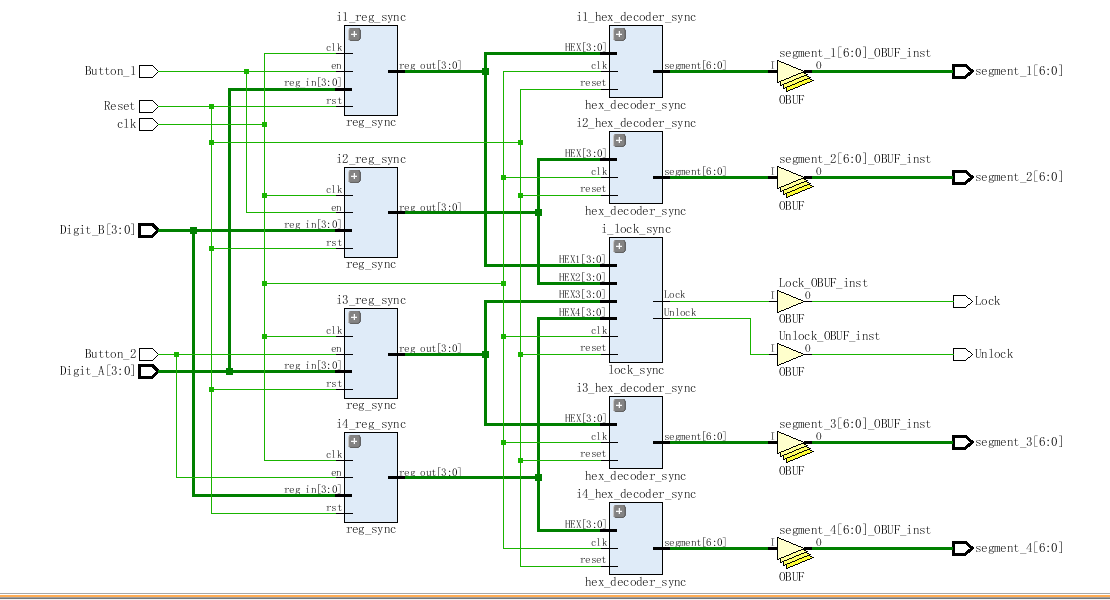Image resolution: width=1110 pixels, height=600 pixels.
Task: Click the Unlock output pin on i_lock_sync
Action: coord(680,313)
